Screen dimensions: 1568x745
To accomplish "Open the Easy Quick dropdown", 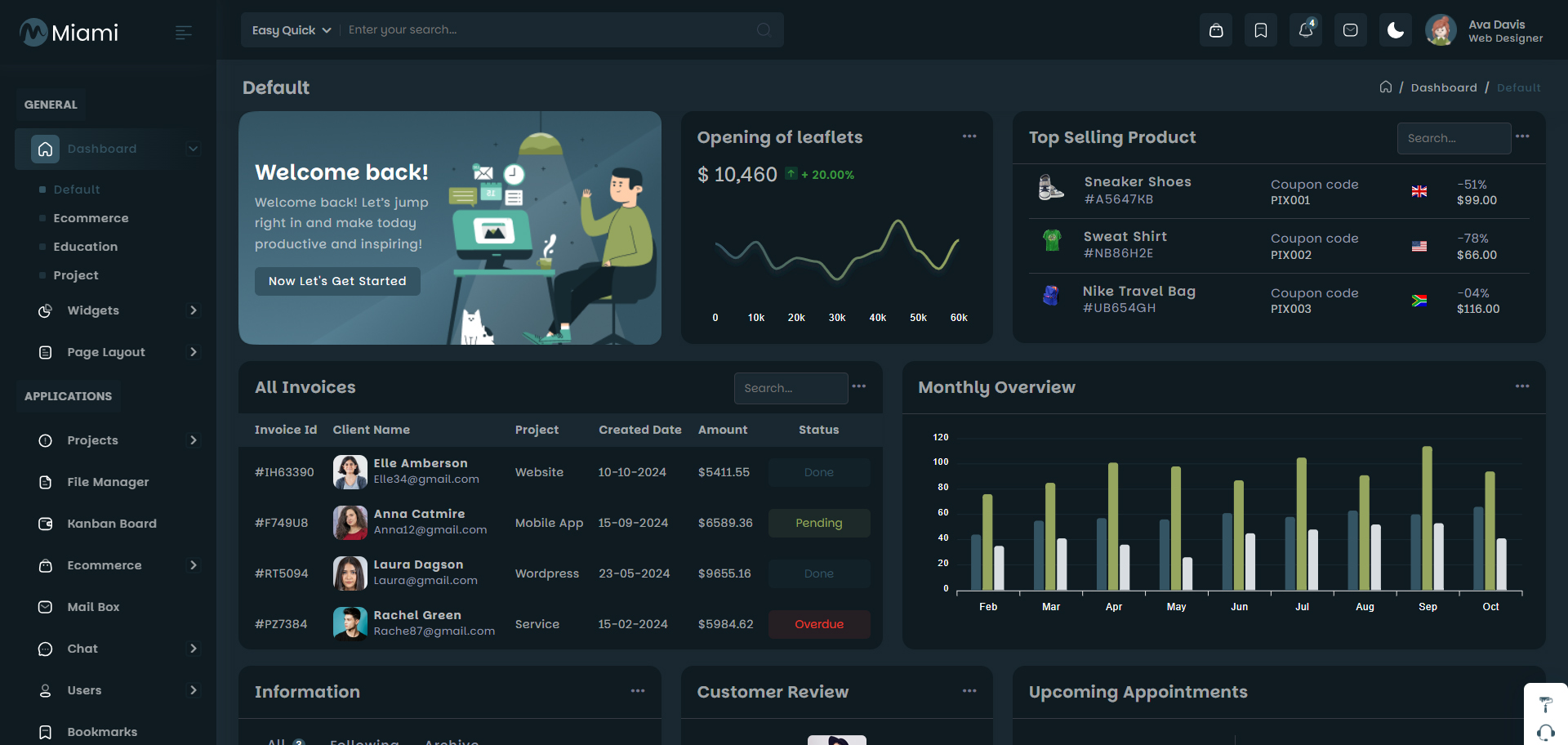I will click(291, 30).
